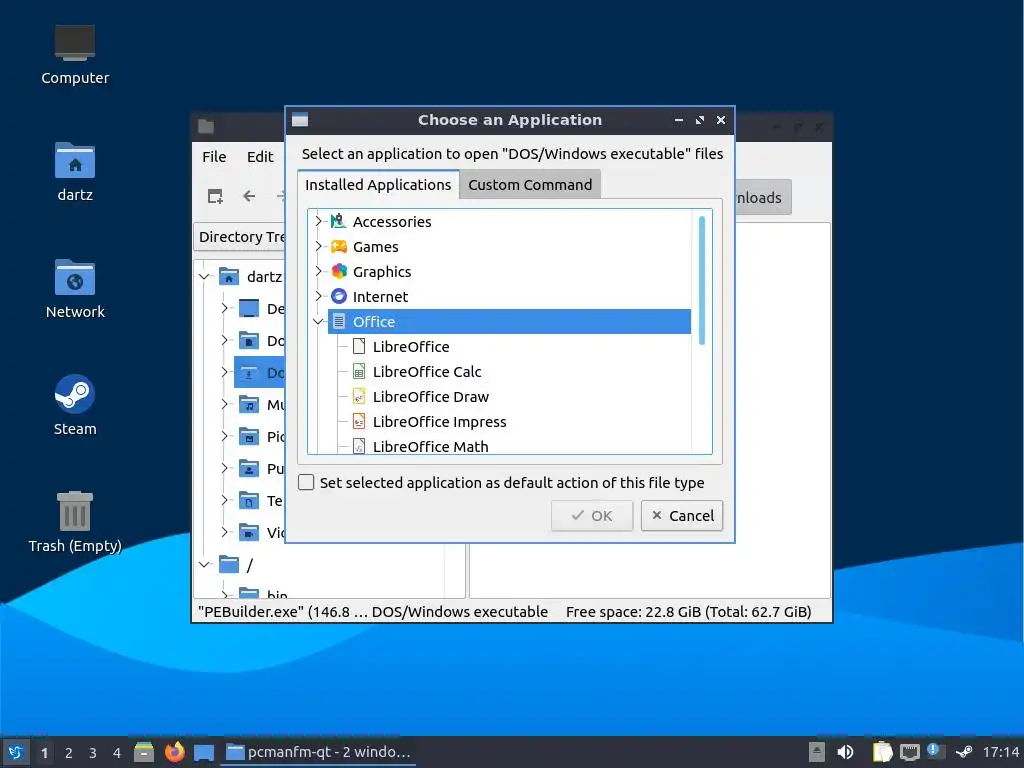Image resolution: width=1024 pixels, height=768 pixels.
Task: Click the PEBuilder.exe status bar text
Action: point(373,612)
